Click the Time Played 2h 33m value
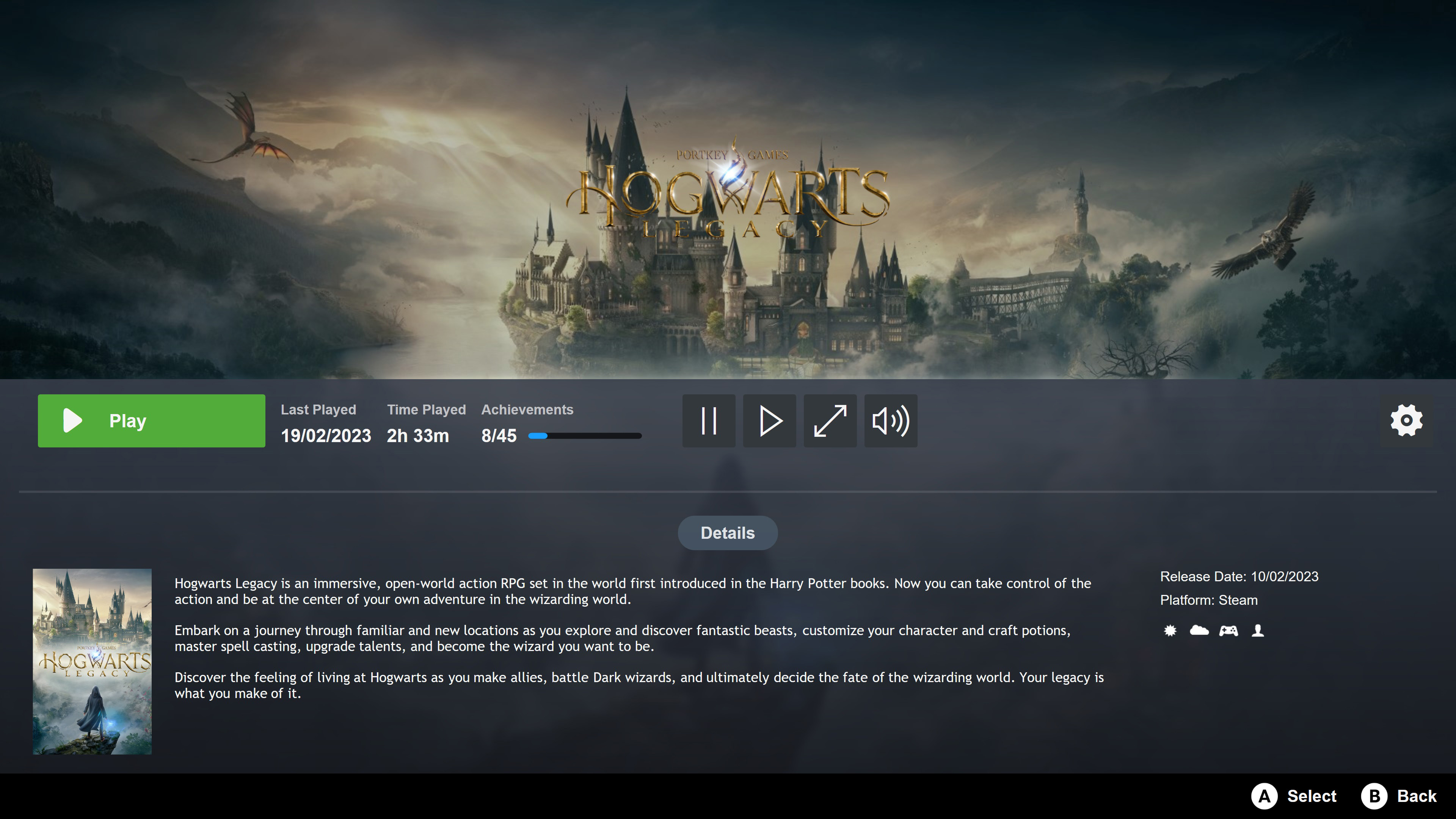 coord(418,436)
